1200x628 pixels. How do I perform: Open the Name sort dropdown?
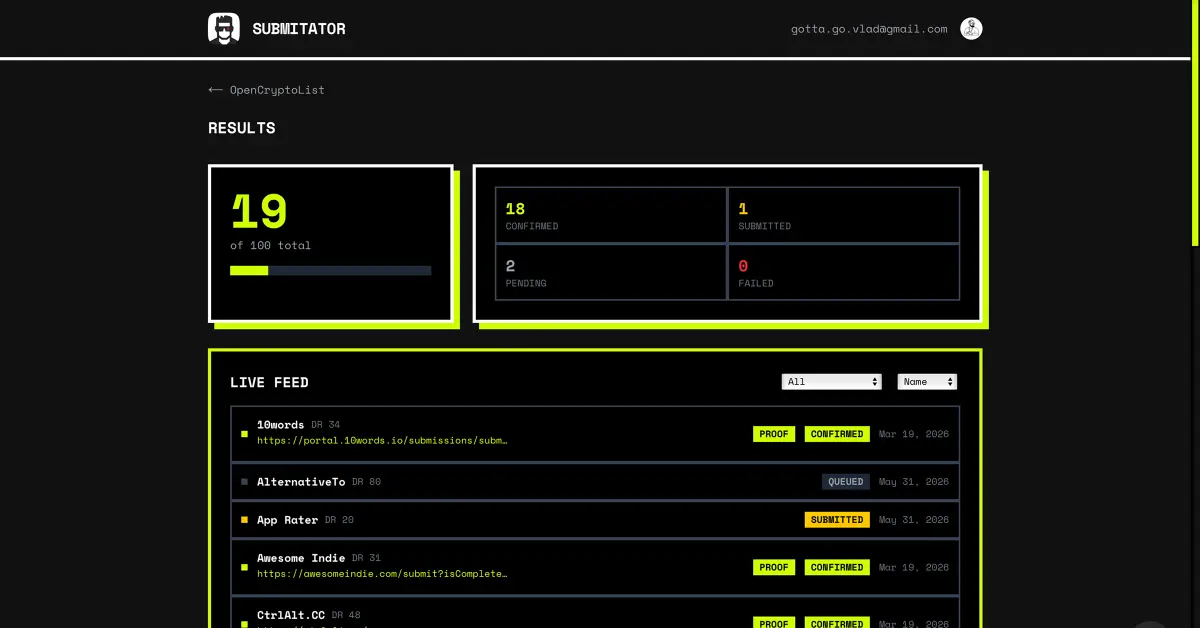coord(927,382)
